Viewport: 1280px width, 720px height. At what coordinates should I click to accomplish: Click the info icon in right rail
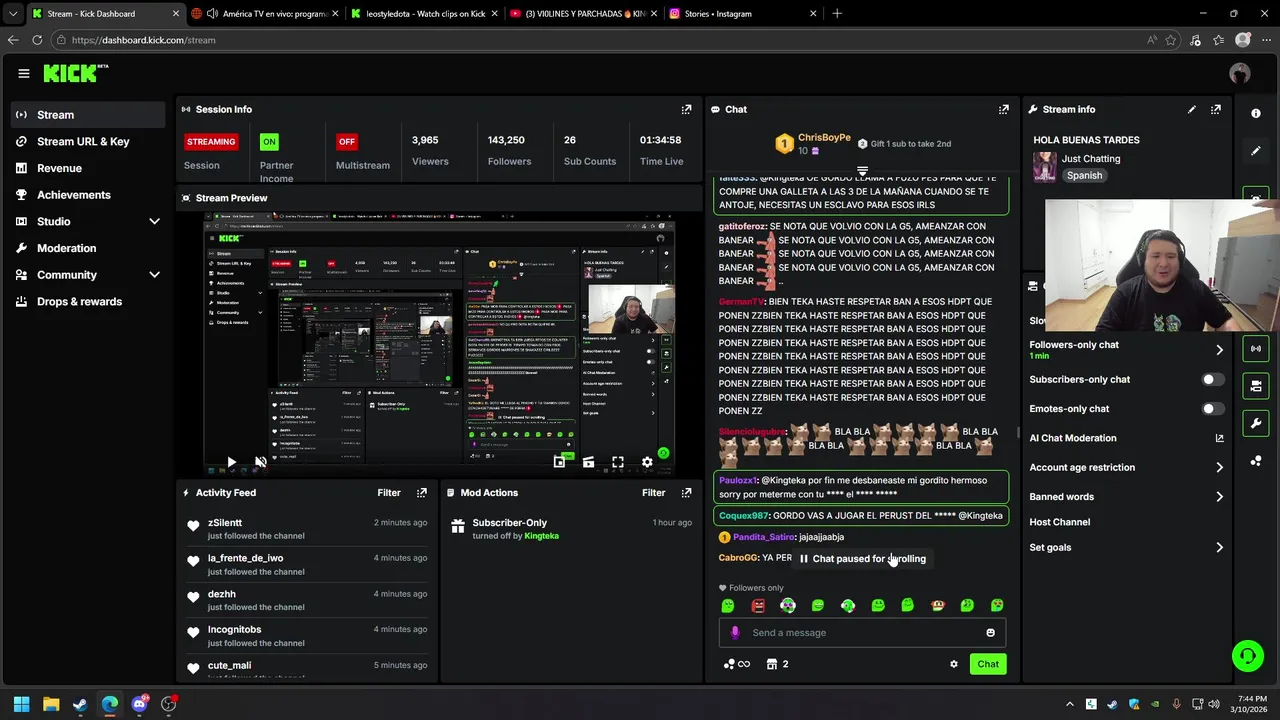[1256, 113]
